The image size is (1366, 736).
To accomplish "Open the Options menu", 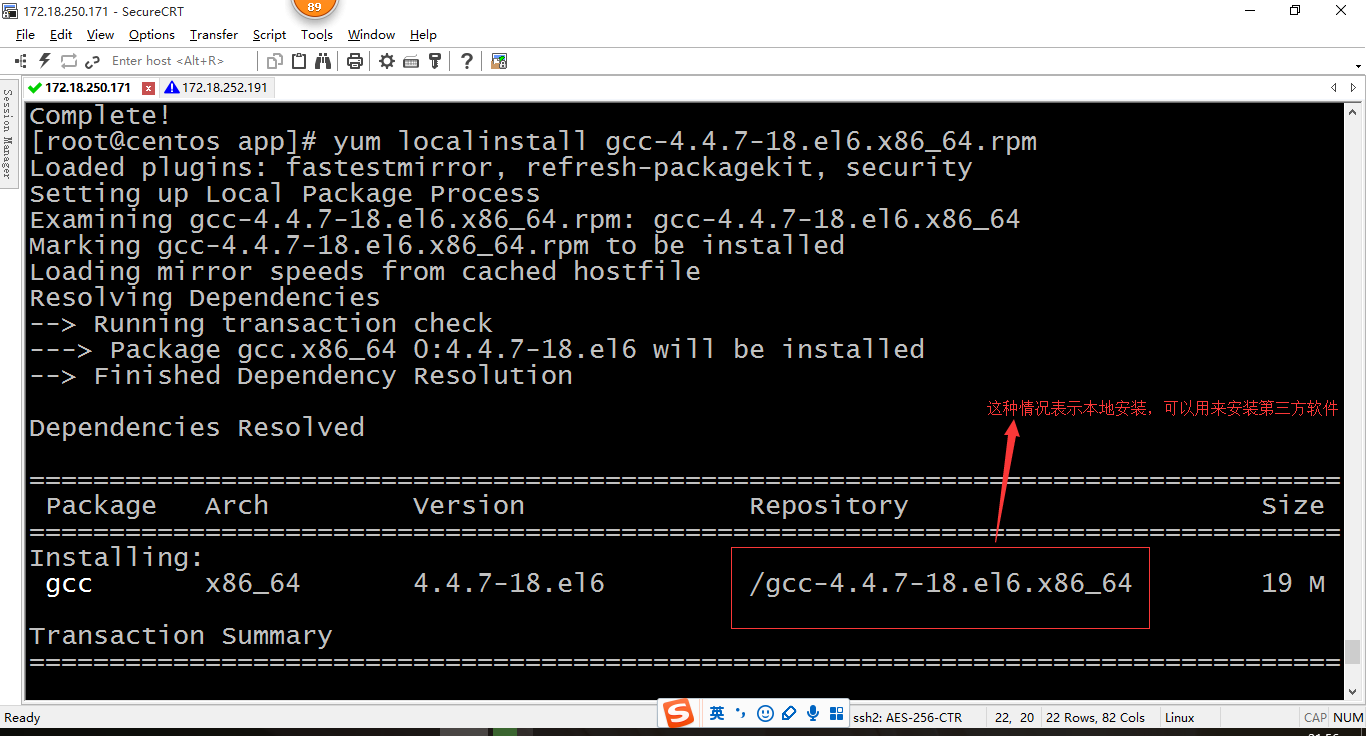I will coord(152,35).
